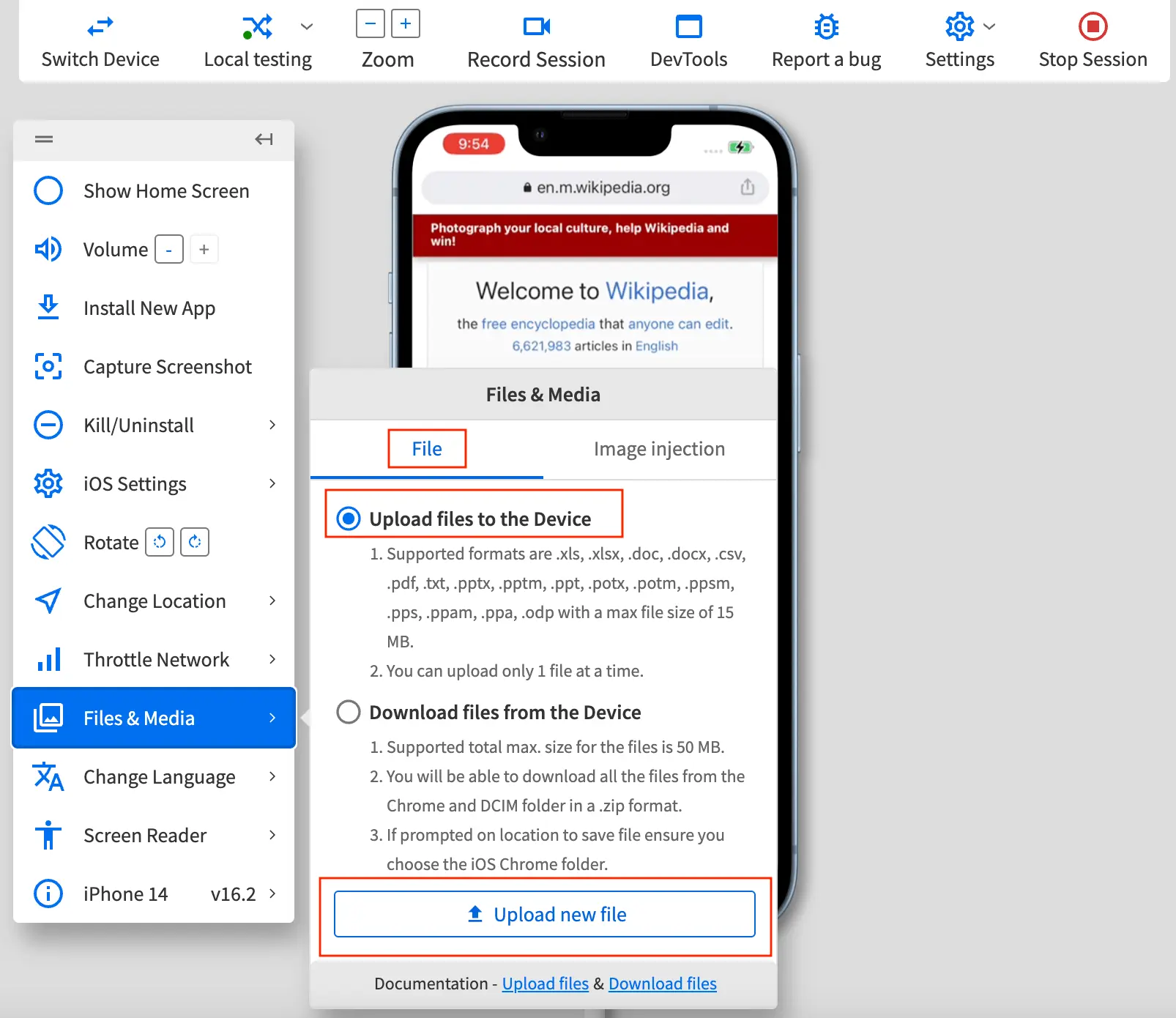Click the Switch Device icon
This screenshot has width=1176, height=1018.
(100, 27)
